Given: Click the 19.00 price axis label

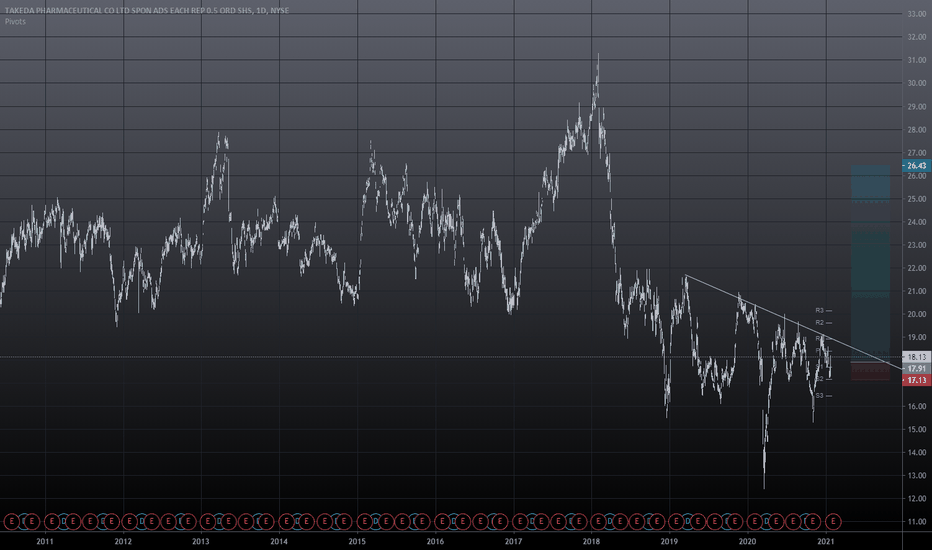Looking at the screenshot, I should (917, 337).
